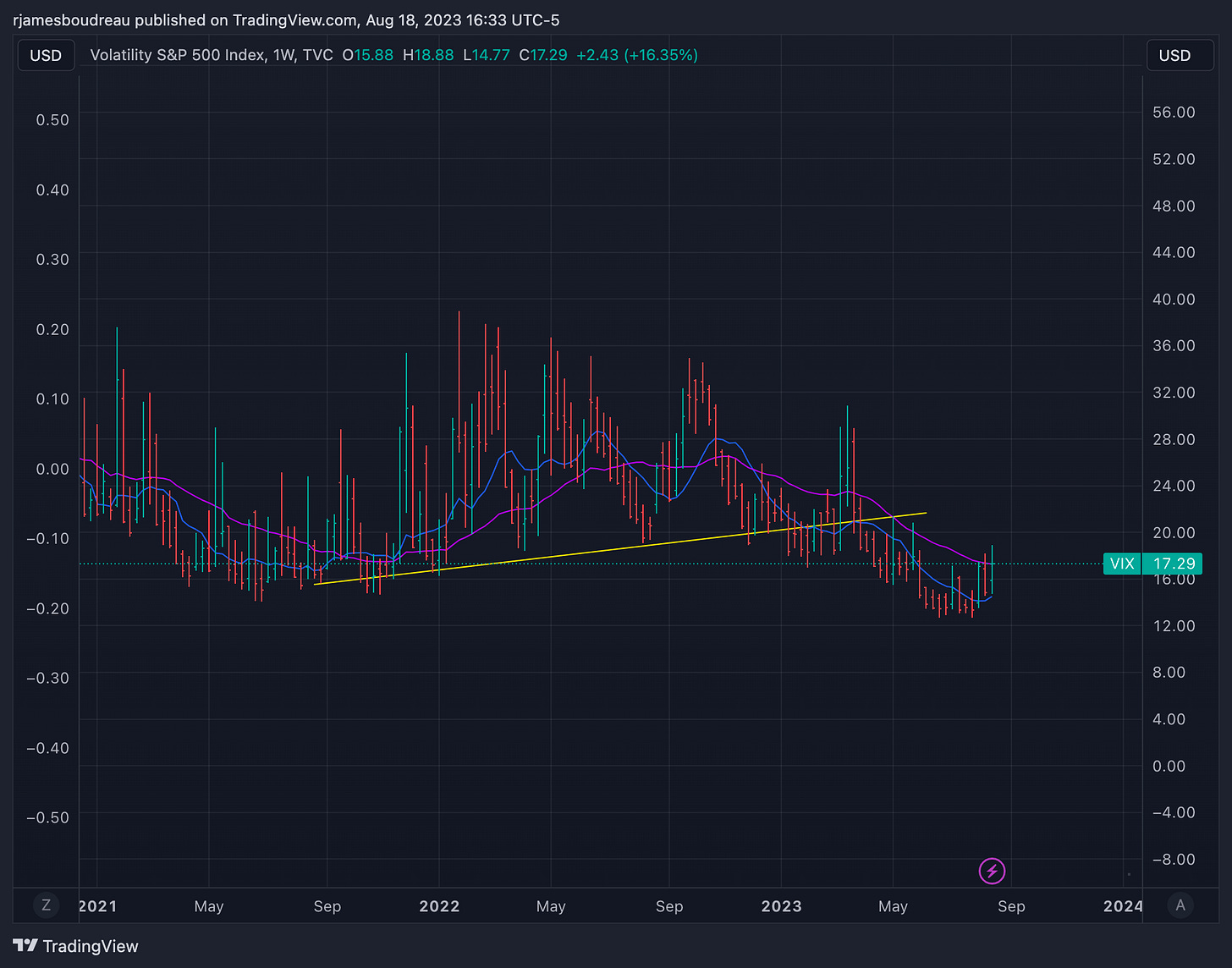1232x968 pixels.
Task: Open the top-right USD currency dropdown
Action: click(1174, 55)
